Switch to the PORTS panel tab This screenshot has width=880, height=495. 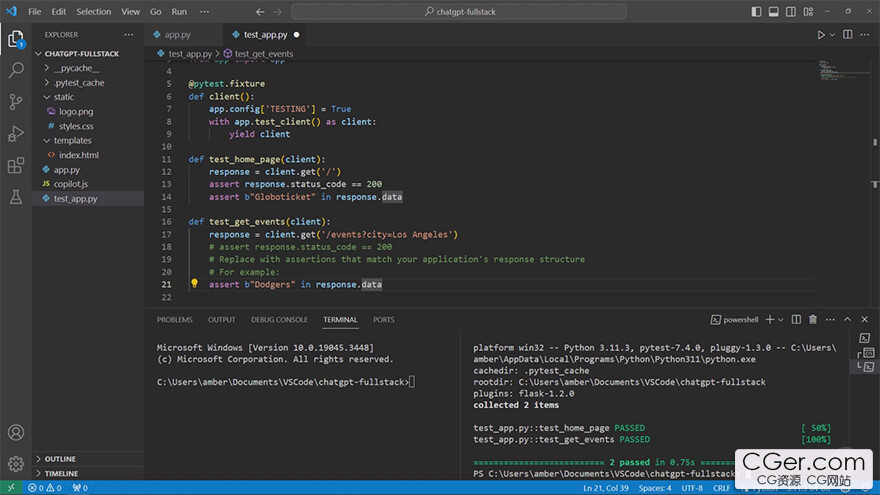(384, 320)
